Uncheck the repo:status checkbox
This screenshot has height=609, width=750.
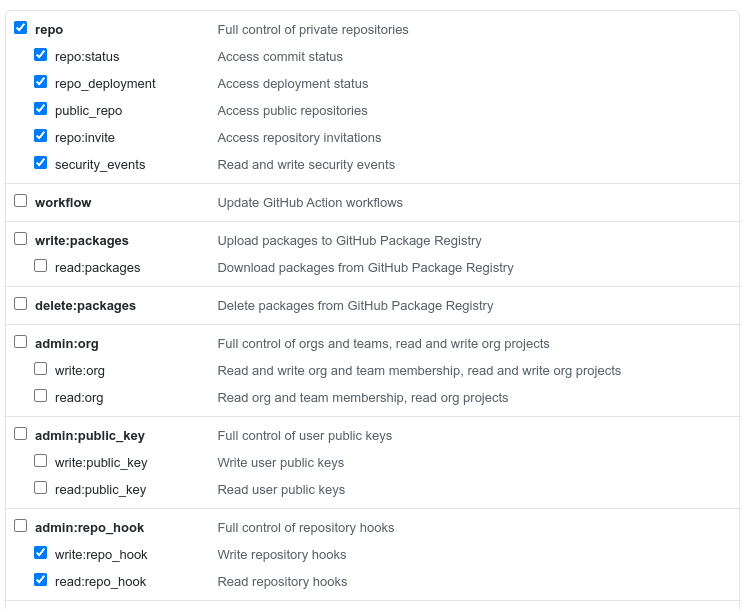coord(41,55)
